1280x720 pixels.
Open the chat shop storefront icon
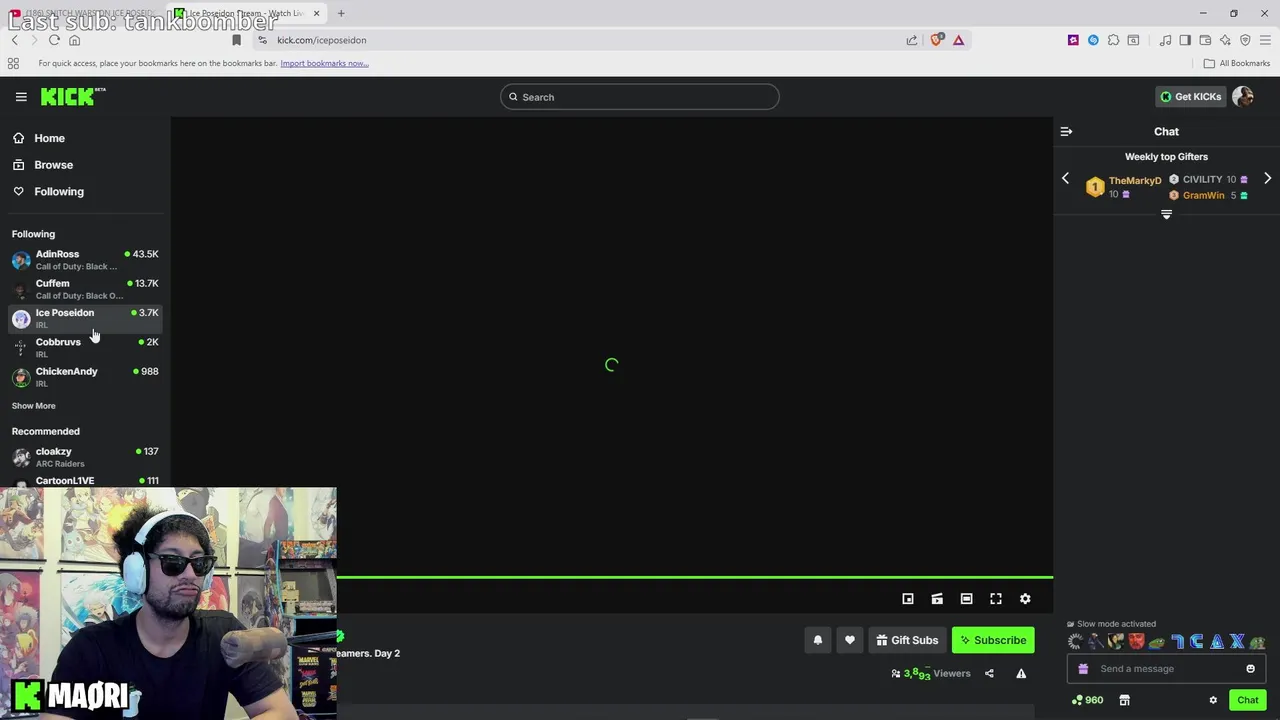click(1124, 701)
